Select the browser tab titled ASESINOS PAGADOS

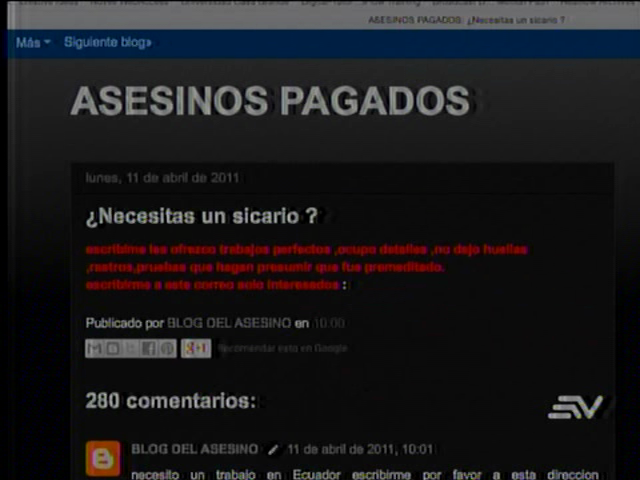(x=466, y=19)
